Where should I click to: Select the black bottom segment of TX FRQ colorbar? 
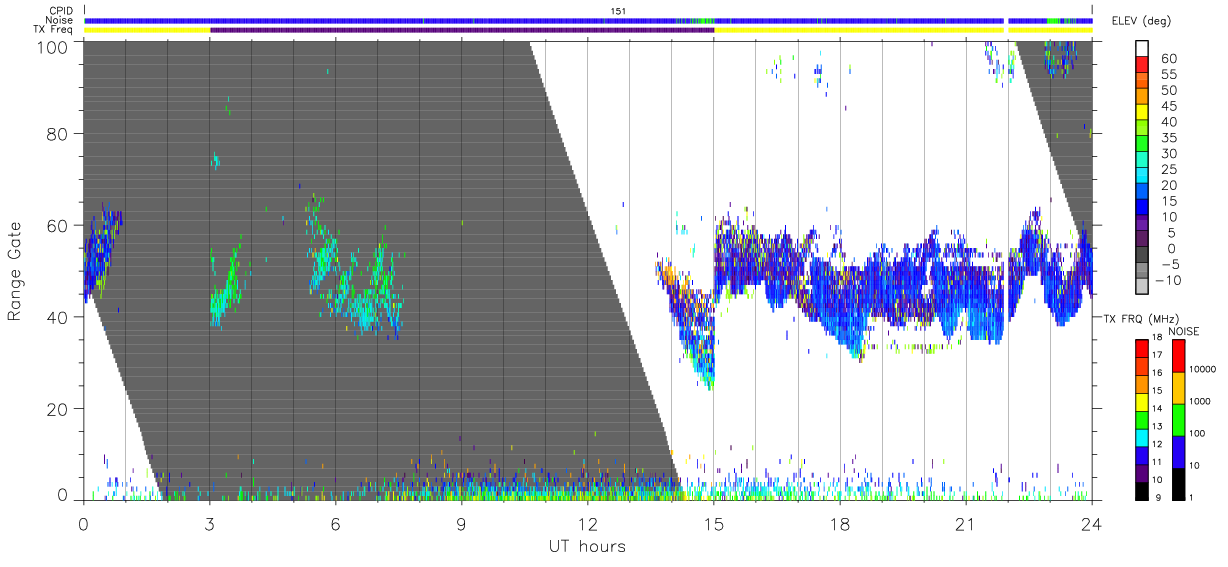1142,492
